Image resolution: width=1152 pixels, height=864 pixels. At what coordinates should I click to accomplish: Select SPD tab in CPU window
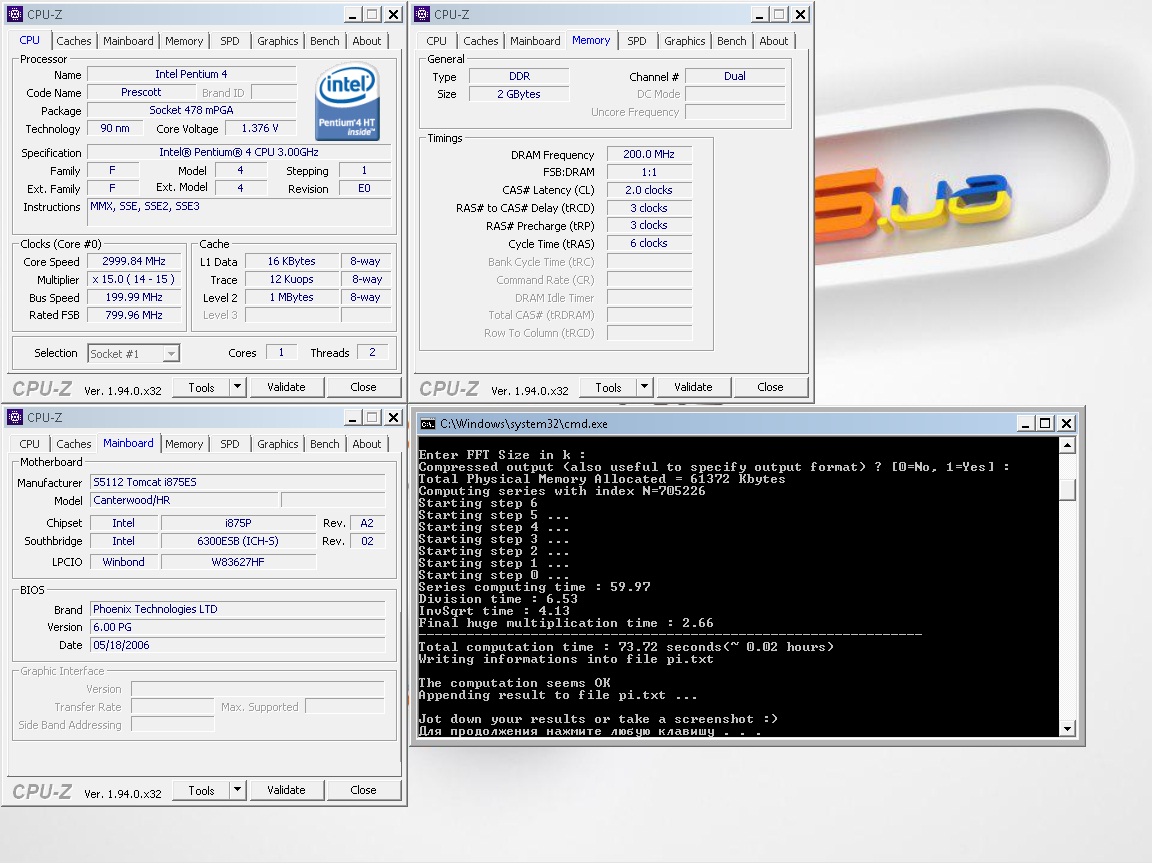230,41
